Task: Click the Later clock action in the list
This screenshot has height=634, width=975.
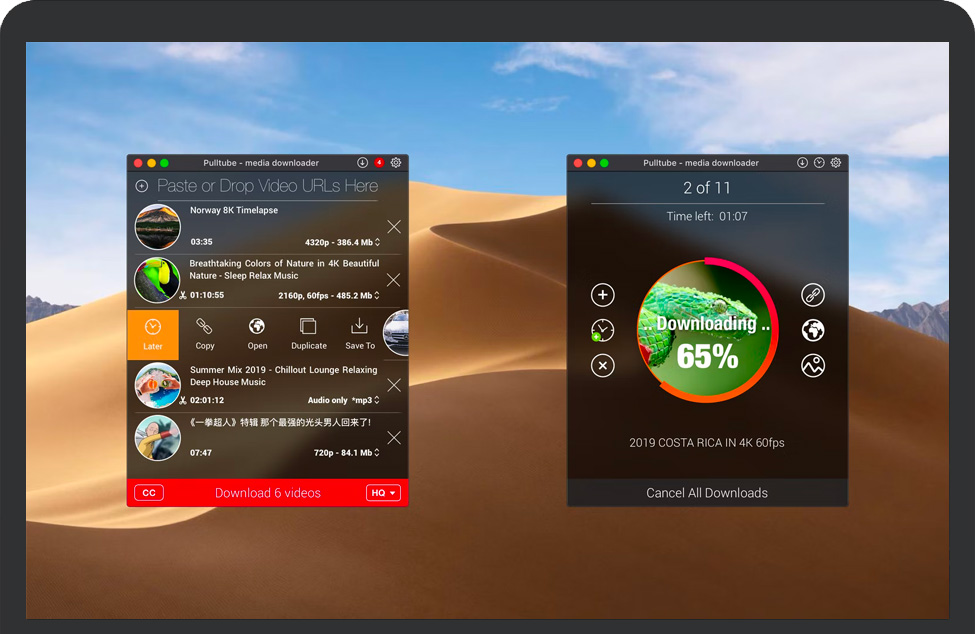Action: click(x=153, y=334)
